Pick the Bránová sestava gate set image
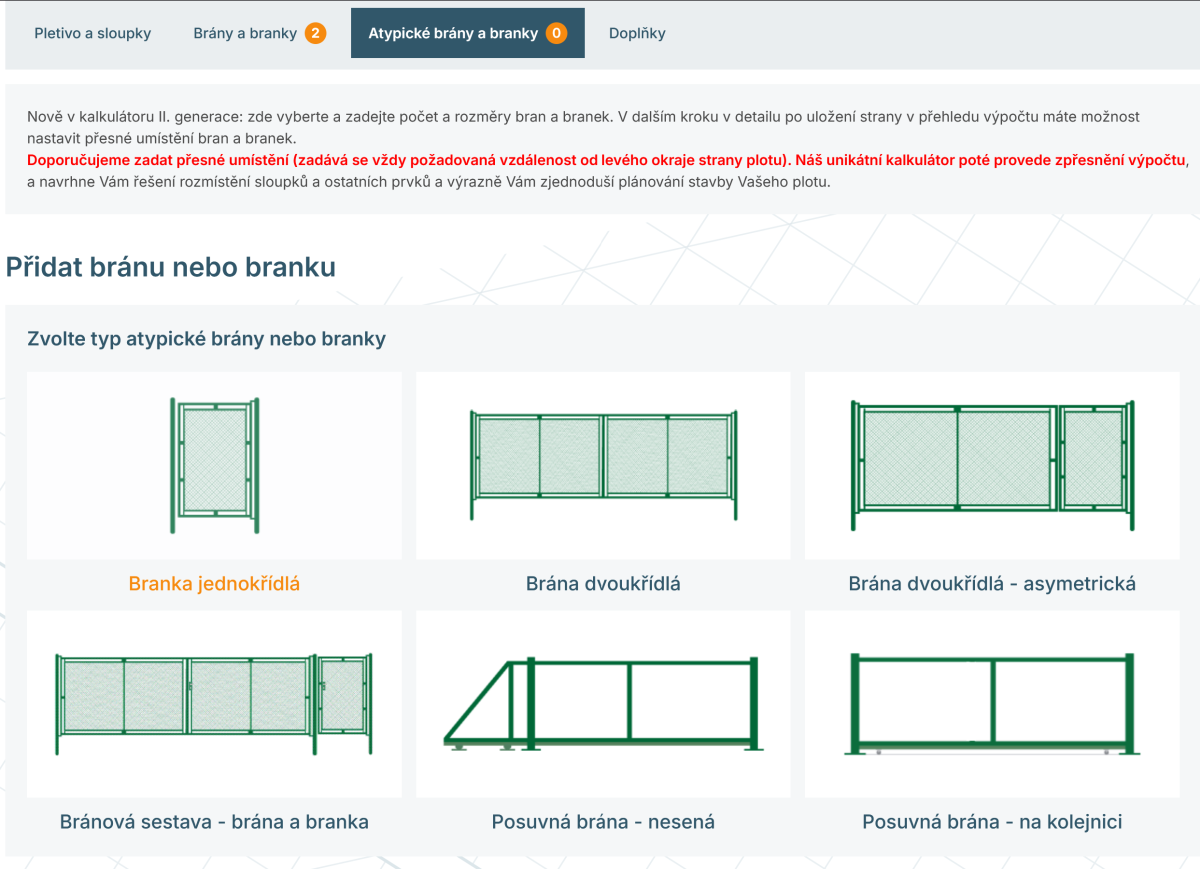1200x869 pixels. click(214, 704)
